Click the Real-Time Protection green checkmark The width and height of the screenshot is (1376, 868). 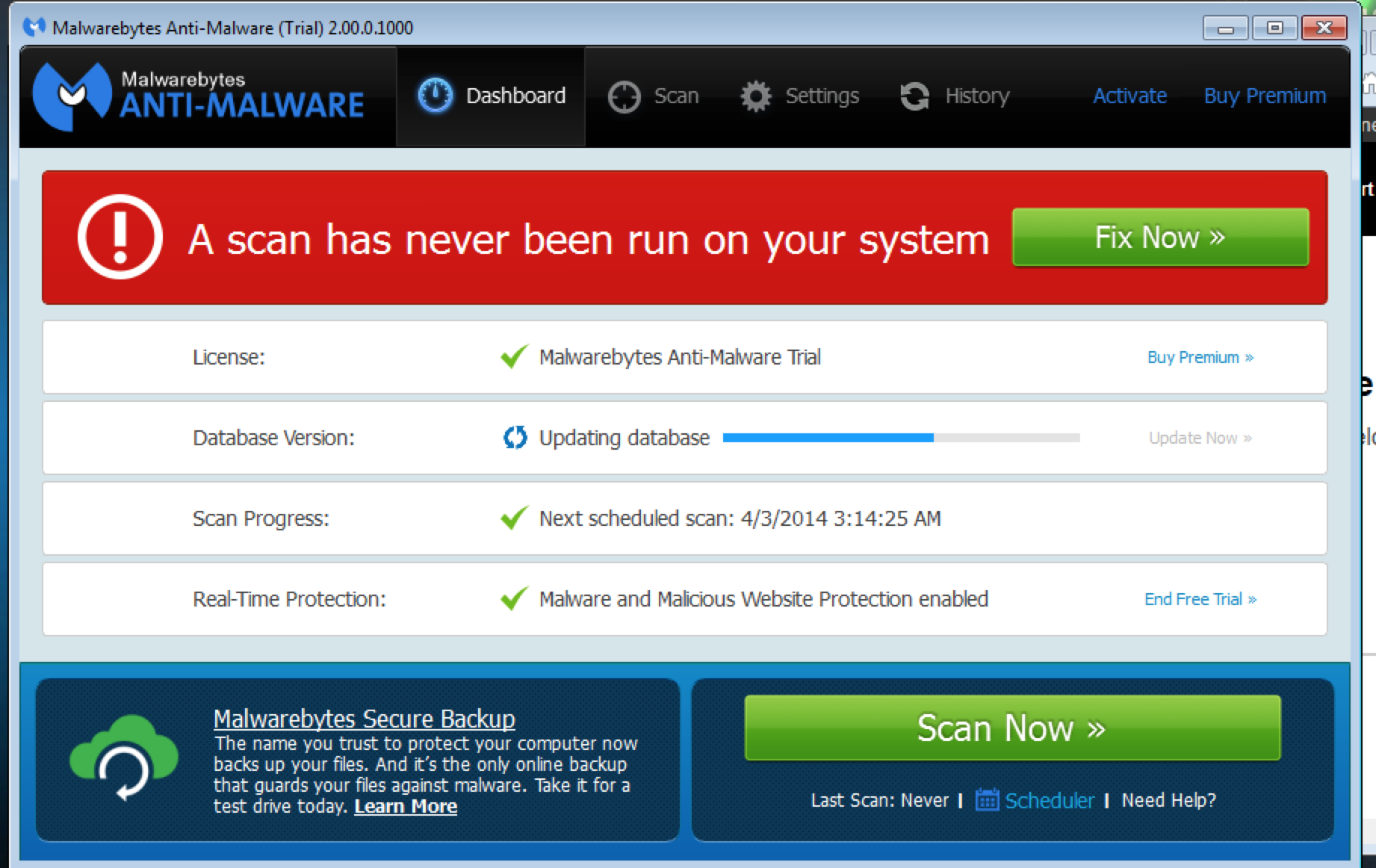tap(514, 598)
